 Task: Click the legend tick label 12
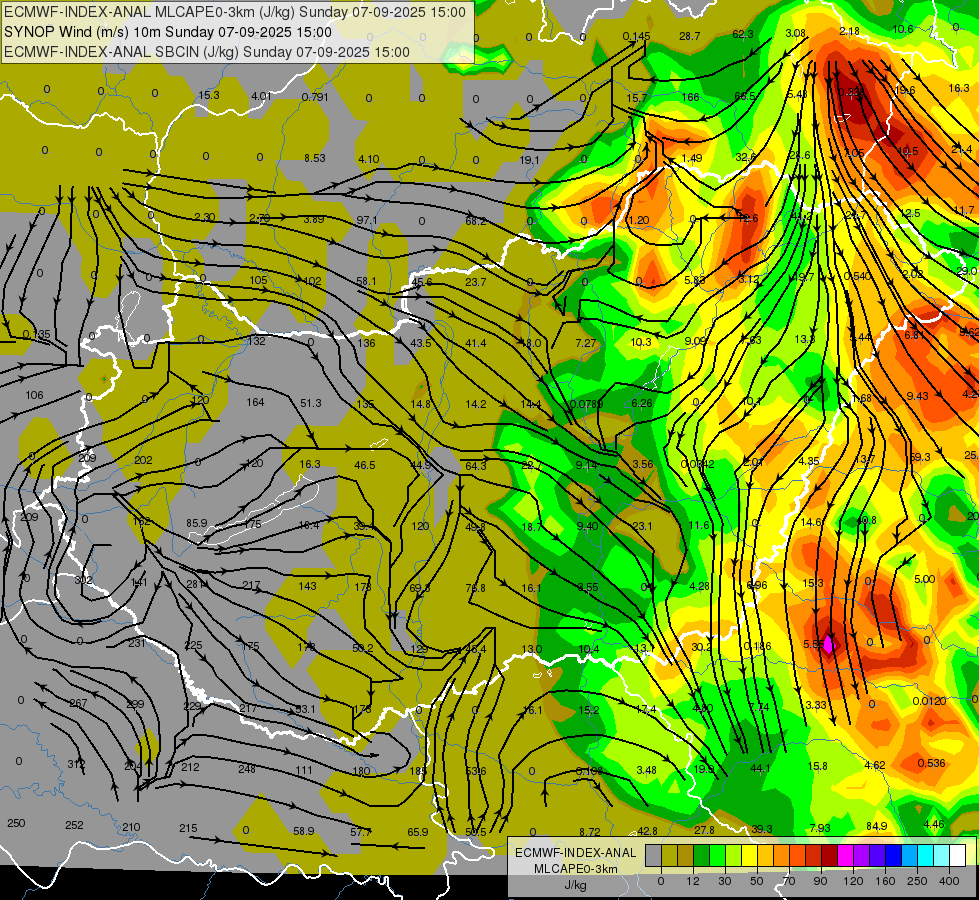pos(692,881)
